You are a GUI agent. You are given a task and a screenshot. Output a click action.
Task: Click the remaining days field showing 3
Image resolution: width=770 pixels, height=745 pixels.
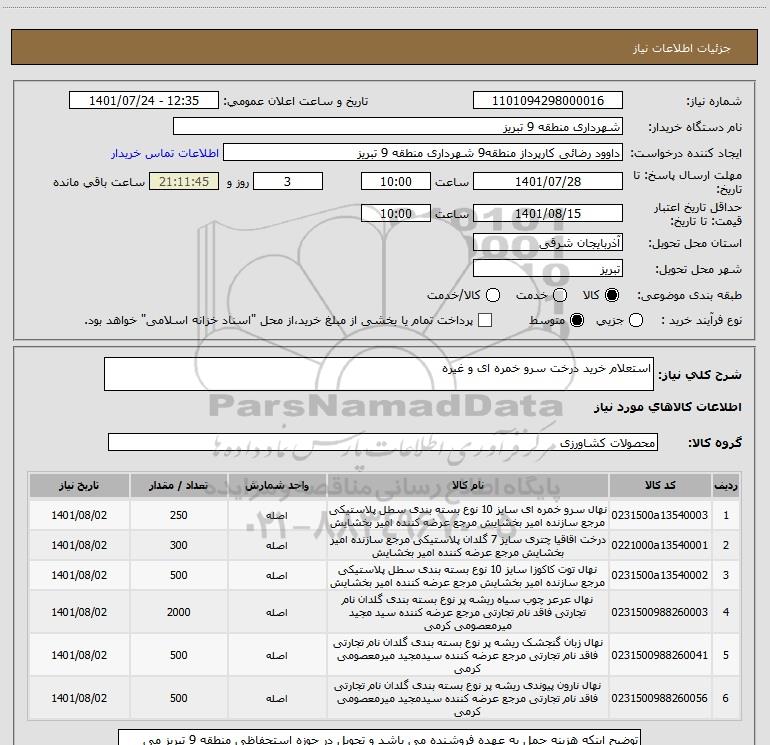coord(288,181)
